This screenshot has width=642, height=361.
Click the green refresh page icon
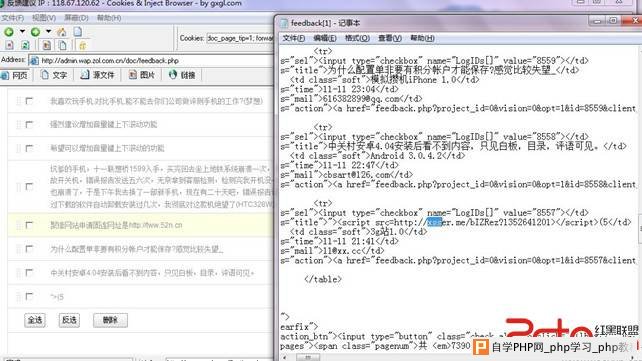click(x=25, y=45)
